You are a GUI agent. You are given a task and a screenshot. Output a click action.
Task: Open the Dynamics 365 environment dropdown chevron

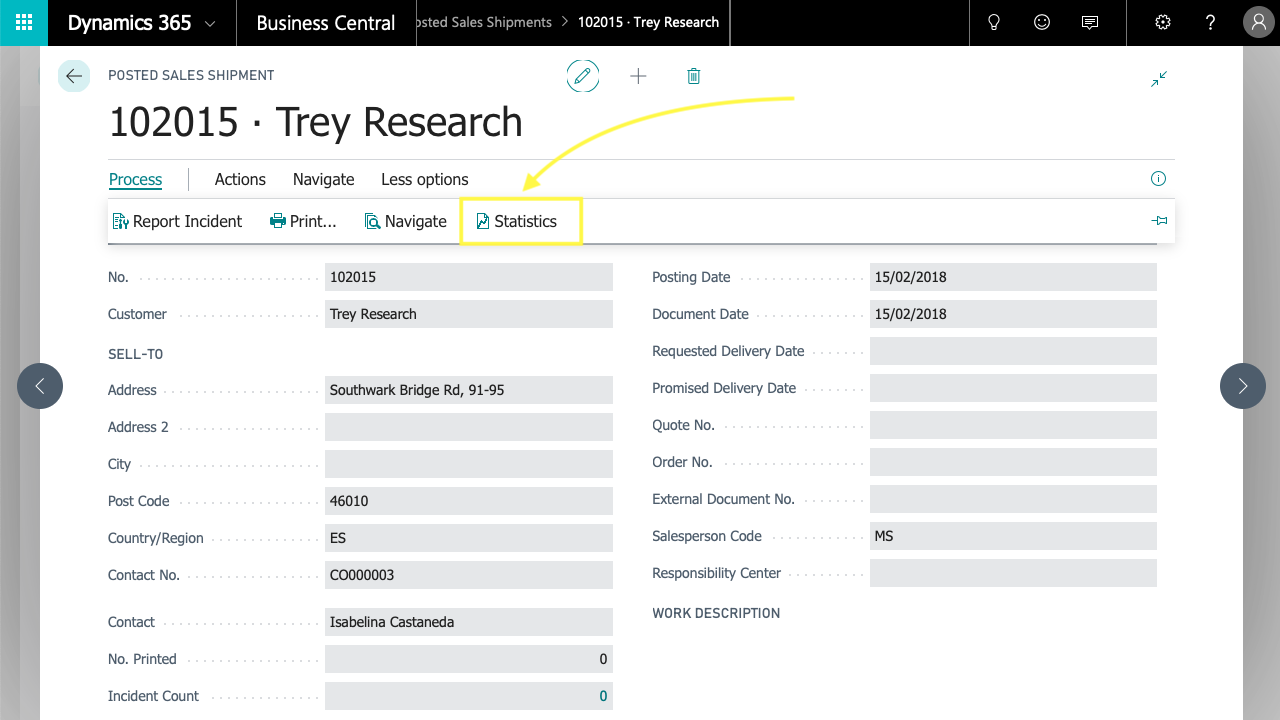212,22
